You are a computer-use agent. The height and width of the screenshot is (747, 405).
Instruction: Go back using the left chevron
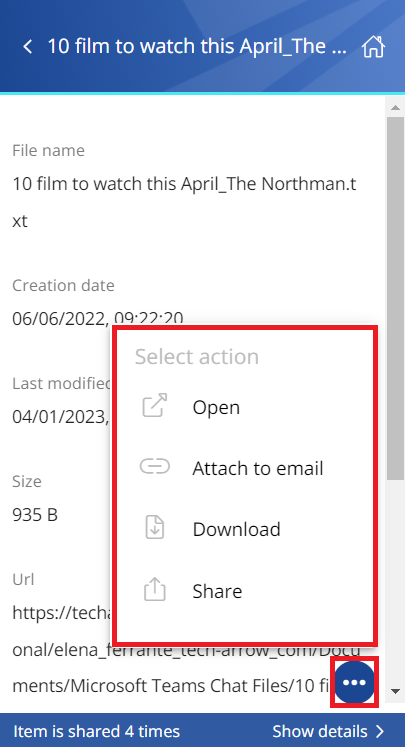pos(28,47)
